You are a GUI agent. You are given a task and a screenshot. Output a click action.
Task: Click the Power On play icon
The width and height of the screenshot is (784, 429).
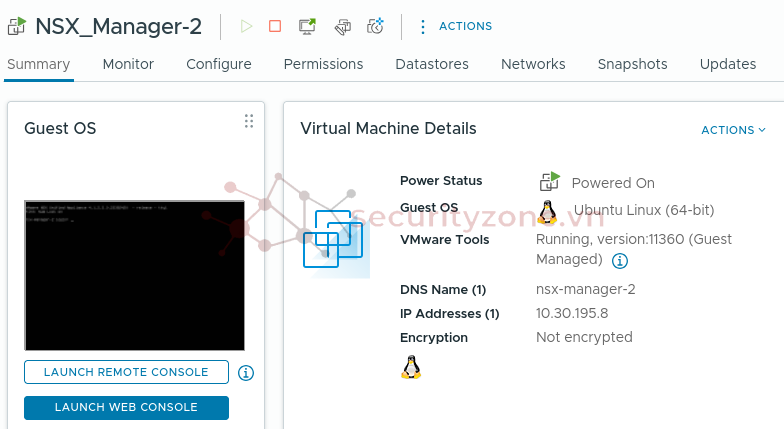click(x=246, y=26)
